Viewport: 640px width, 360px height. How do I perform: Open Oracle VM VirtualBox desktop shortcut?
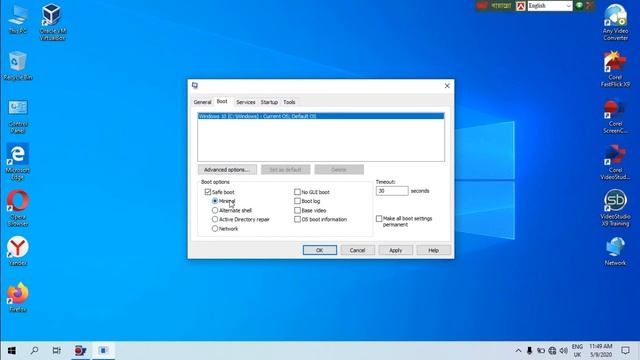coord(52,22)
